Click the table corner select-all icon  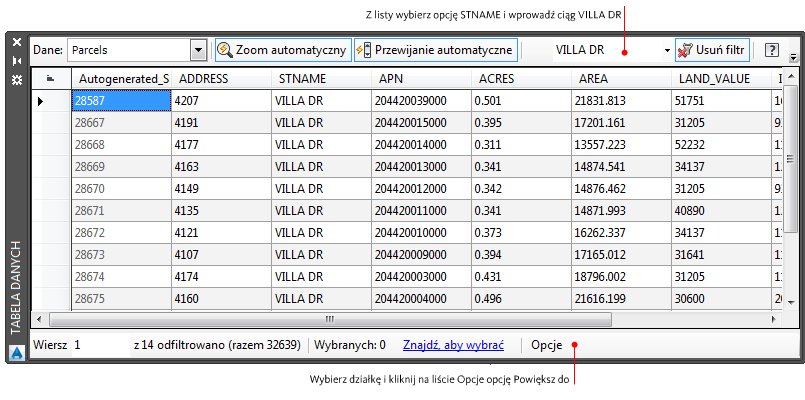50,79
